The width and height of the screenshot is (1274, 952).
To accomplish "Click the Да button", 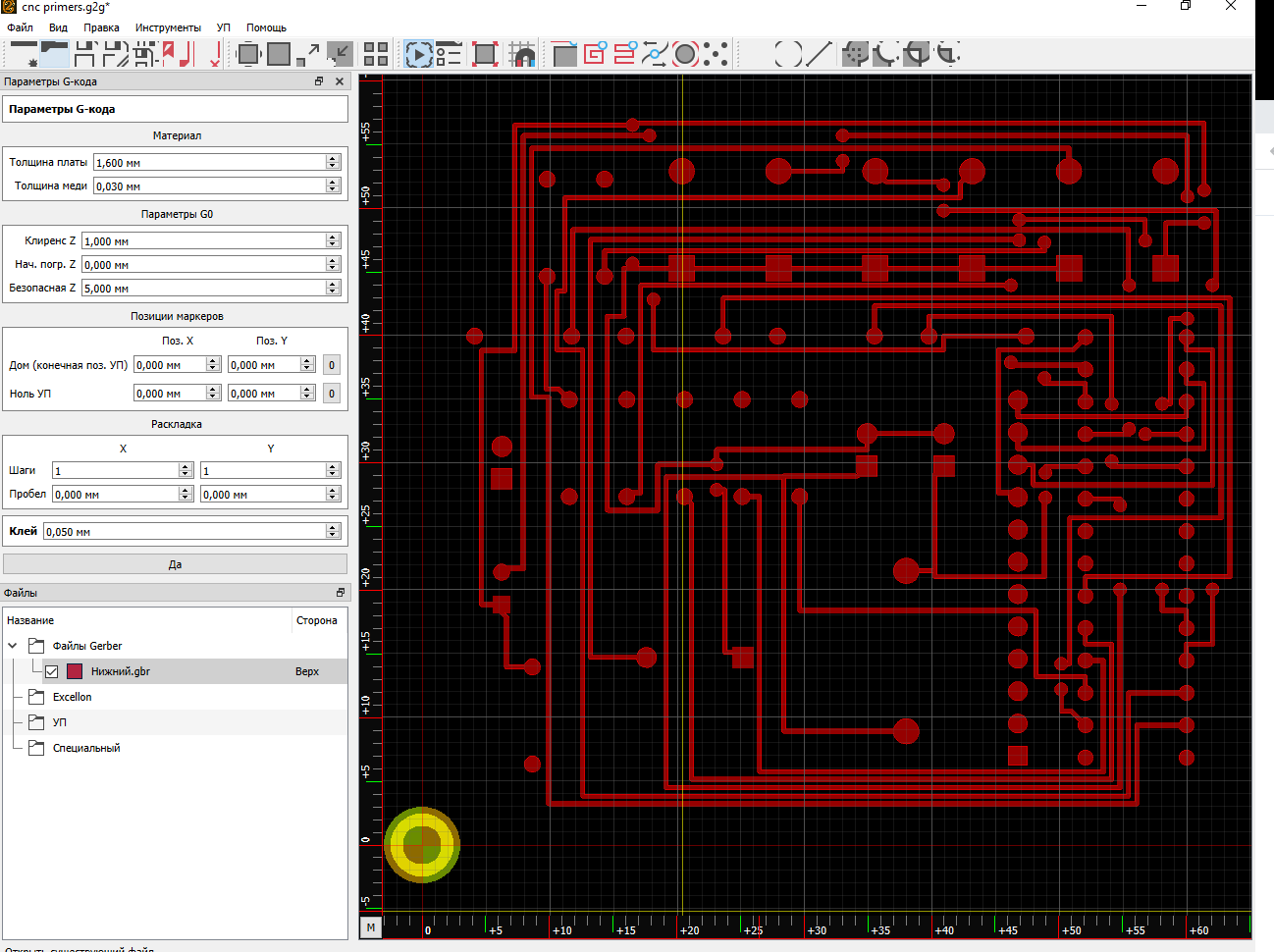I will 175,564.
